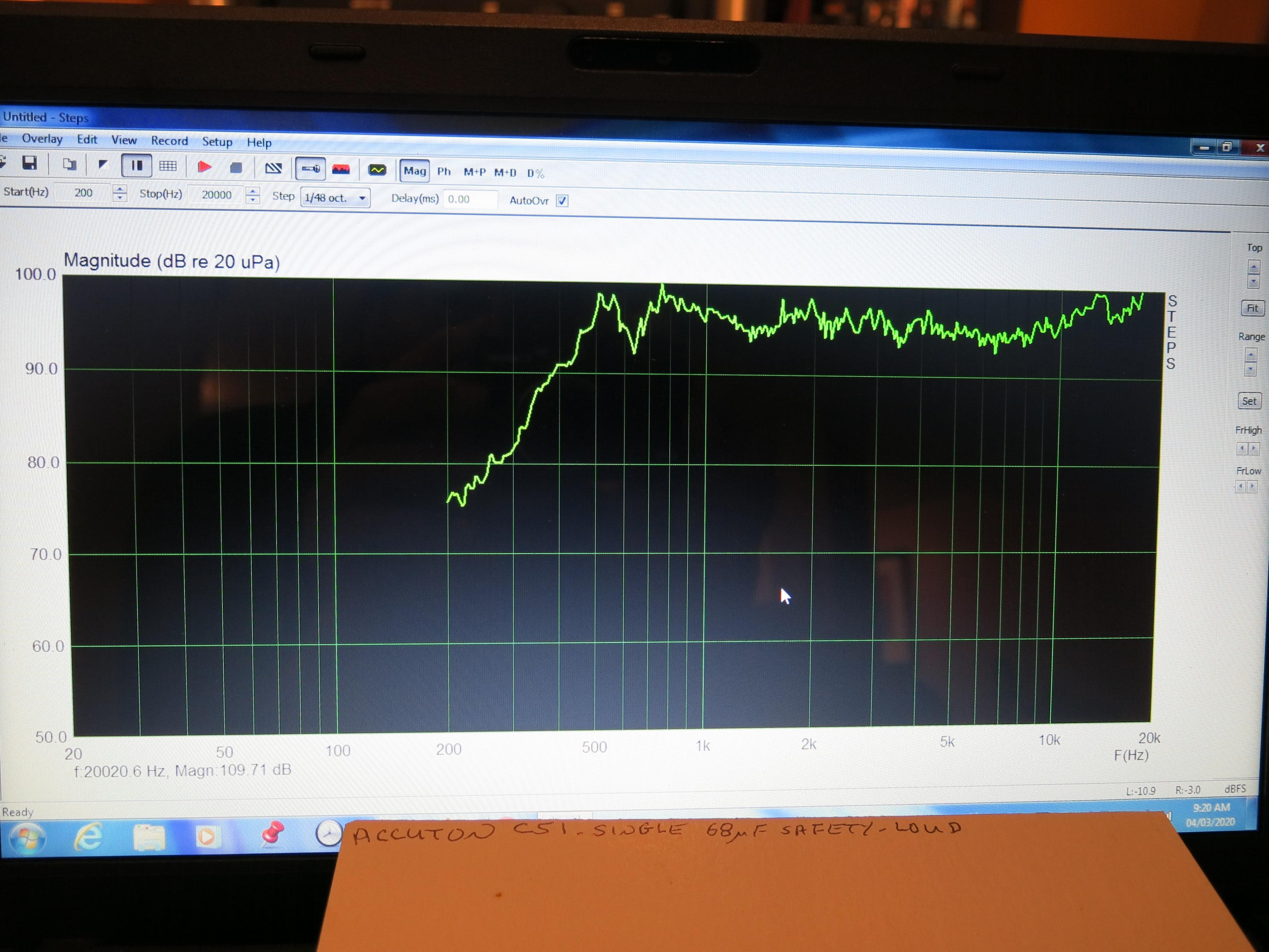Open the Step 1/48 oct. dropdown

(336, 198)
